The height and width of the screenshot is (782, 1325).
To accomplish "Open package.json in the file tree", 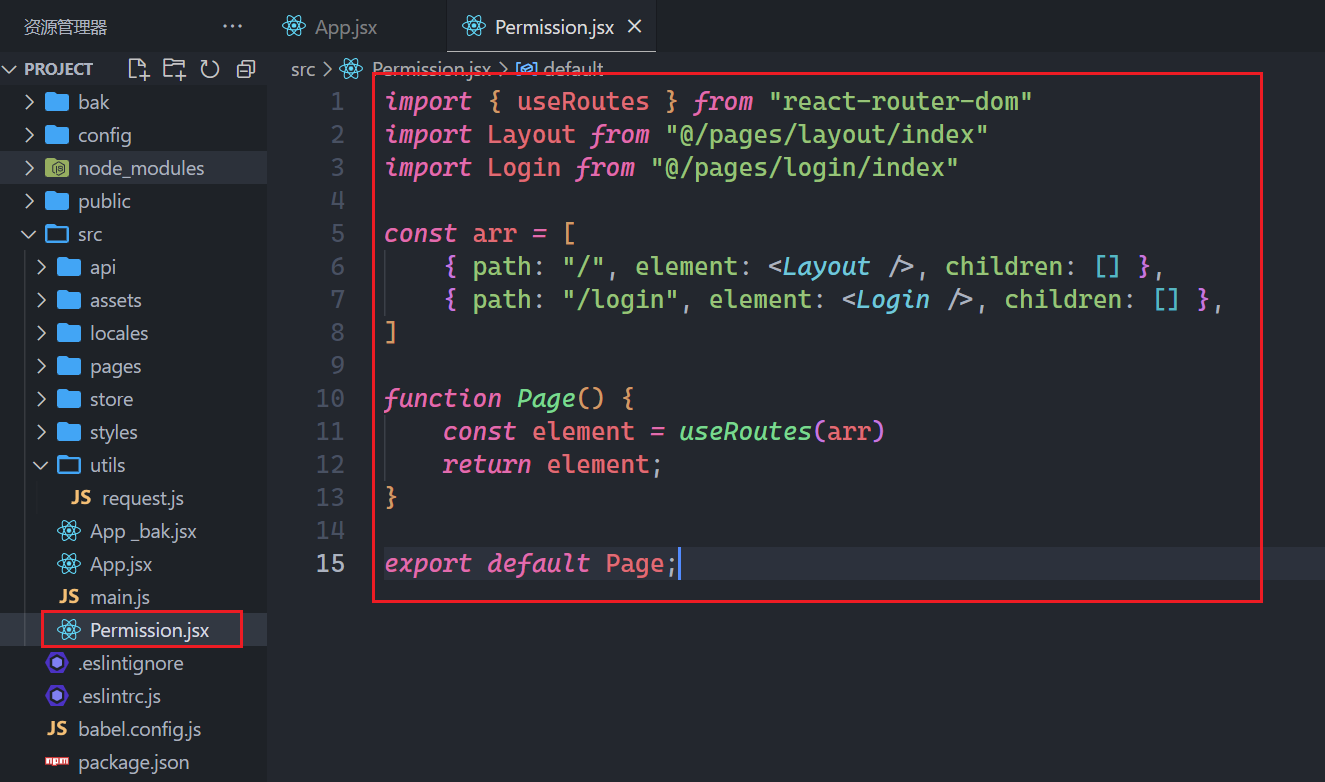I will coord(133,762).
